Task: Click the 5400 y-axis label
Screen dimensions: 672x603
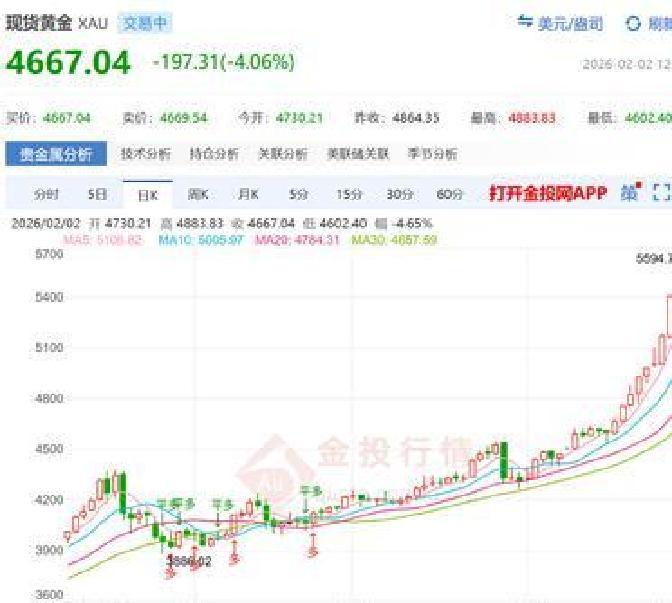Action: pos(49,297)
